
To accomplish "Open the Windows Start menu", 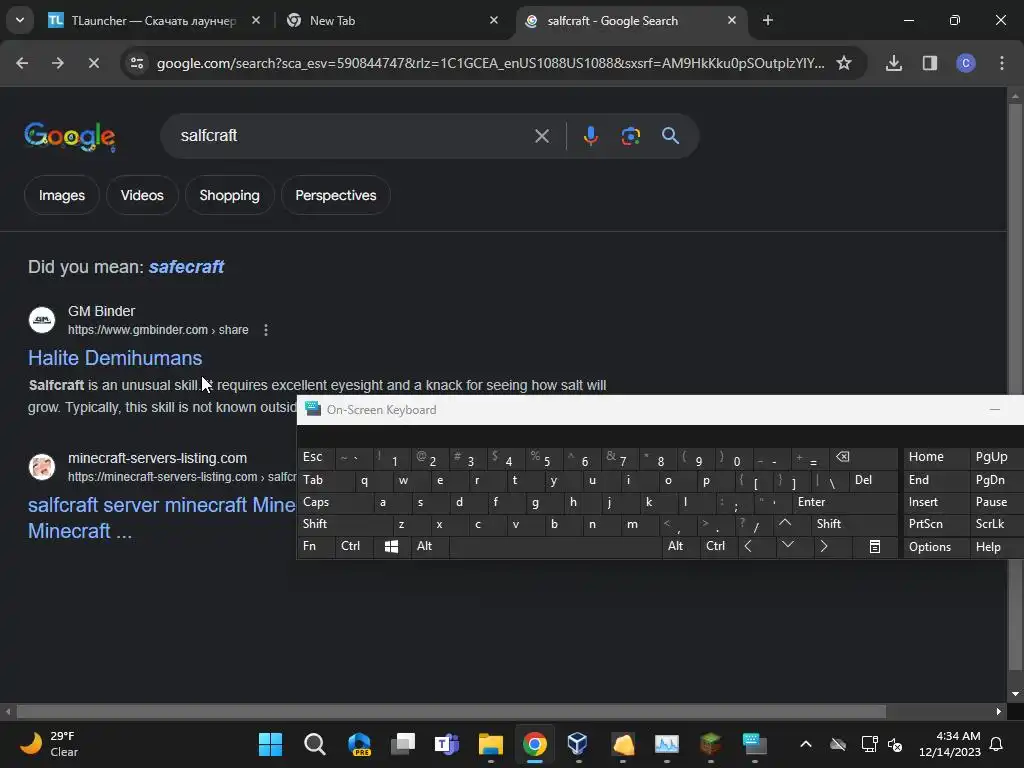I will (x=270, y=744).
